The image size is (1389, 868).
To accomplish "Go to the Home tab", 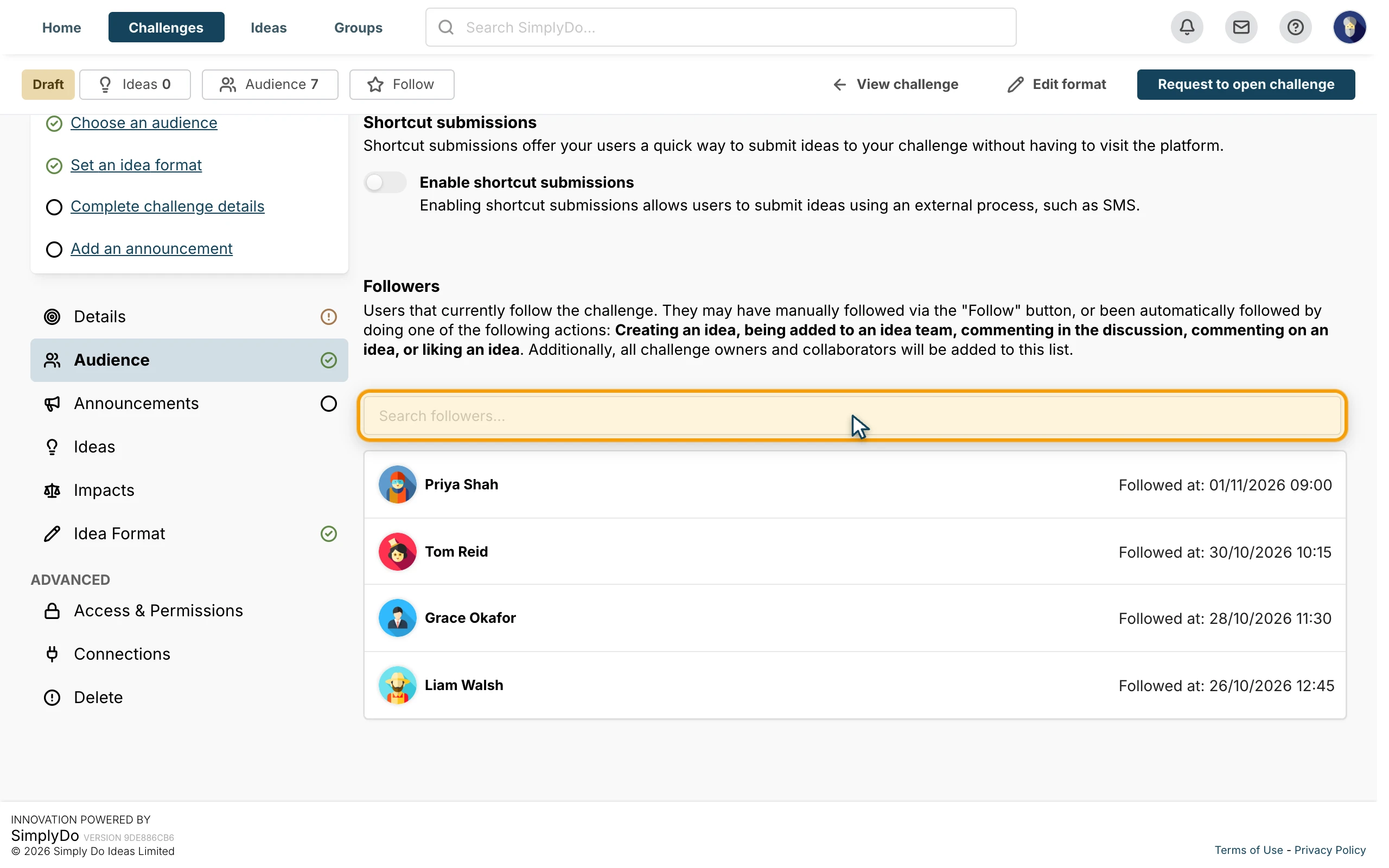I will click(x=61, y=27).
